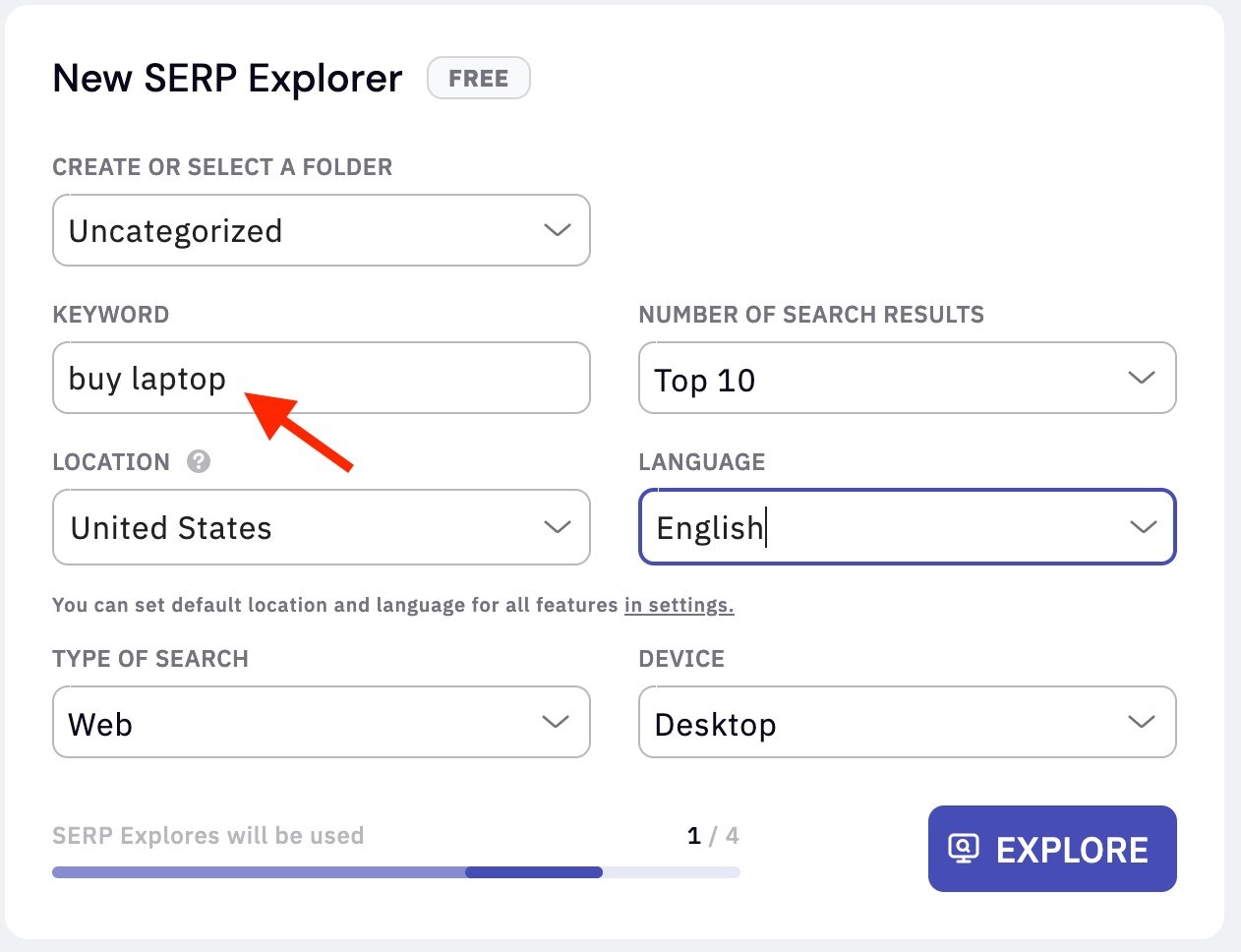This screenshot has width=1241, height=952.
Task: Click the chevron arrow in the Top 10 box
Action: 1141,378
